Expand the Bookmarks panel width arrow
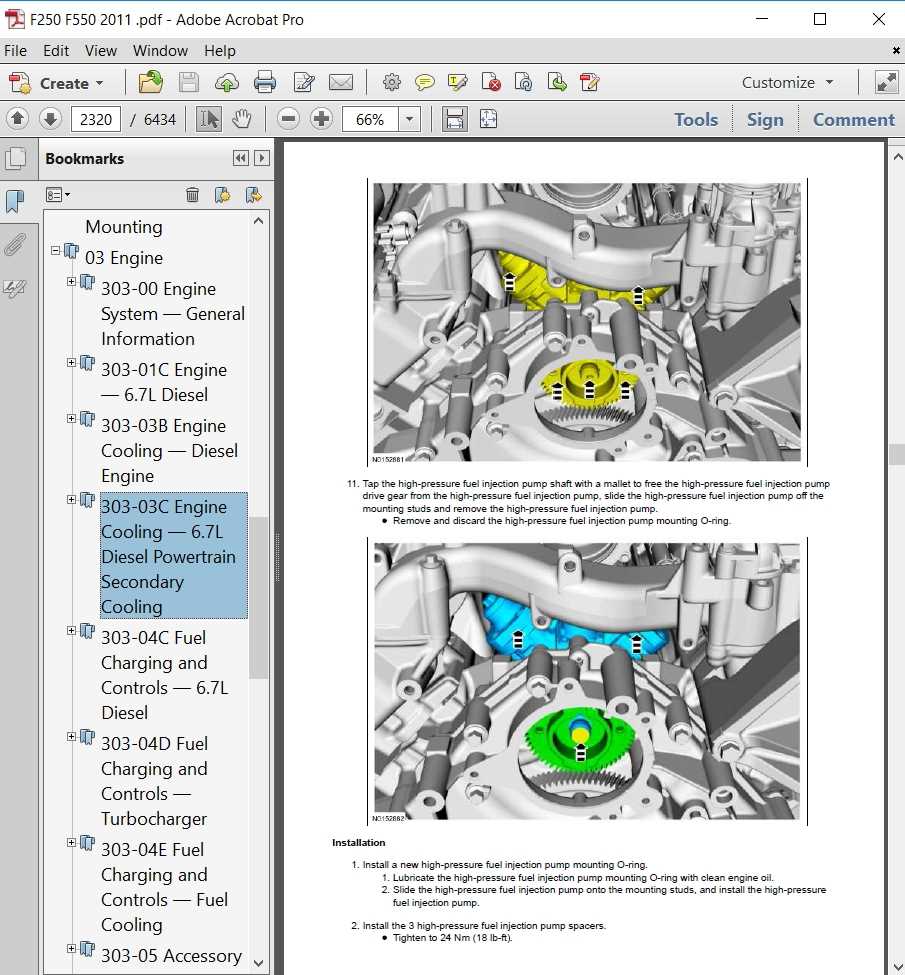 [262, 158]
